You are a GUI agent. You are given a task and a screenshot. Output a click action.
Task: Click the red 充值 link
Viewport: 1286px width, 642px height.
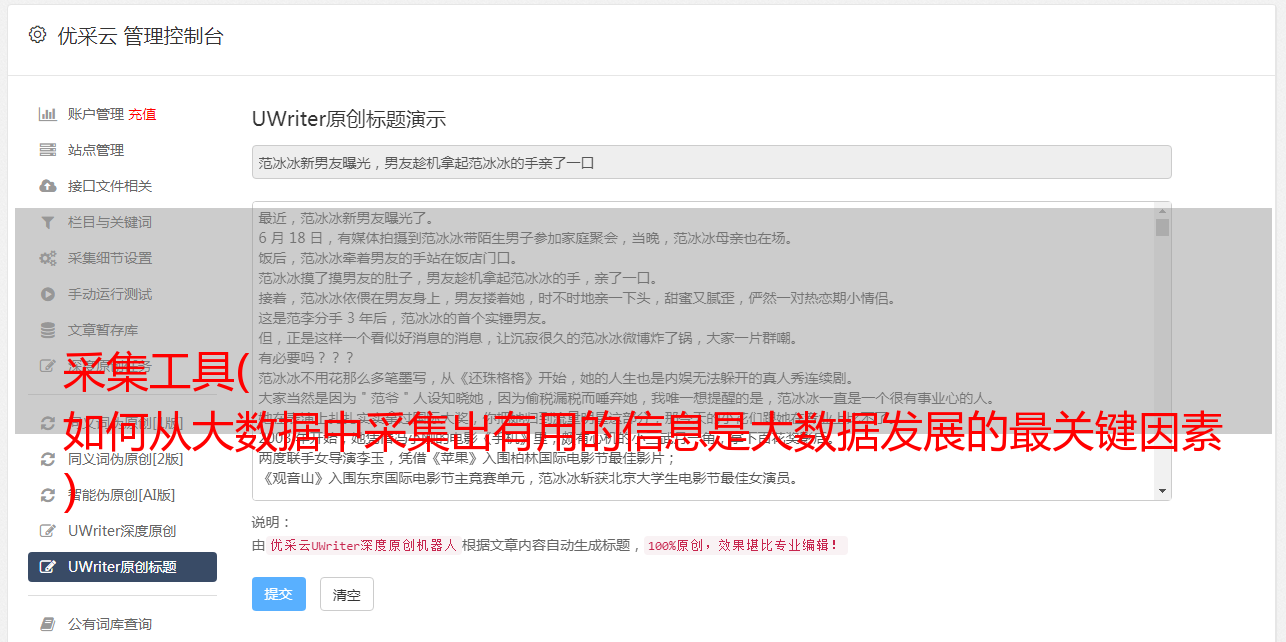click(142, 114)
